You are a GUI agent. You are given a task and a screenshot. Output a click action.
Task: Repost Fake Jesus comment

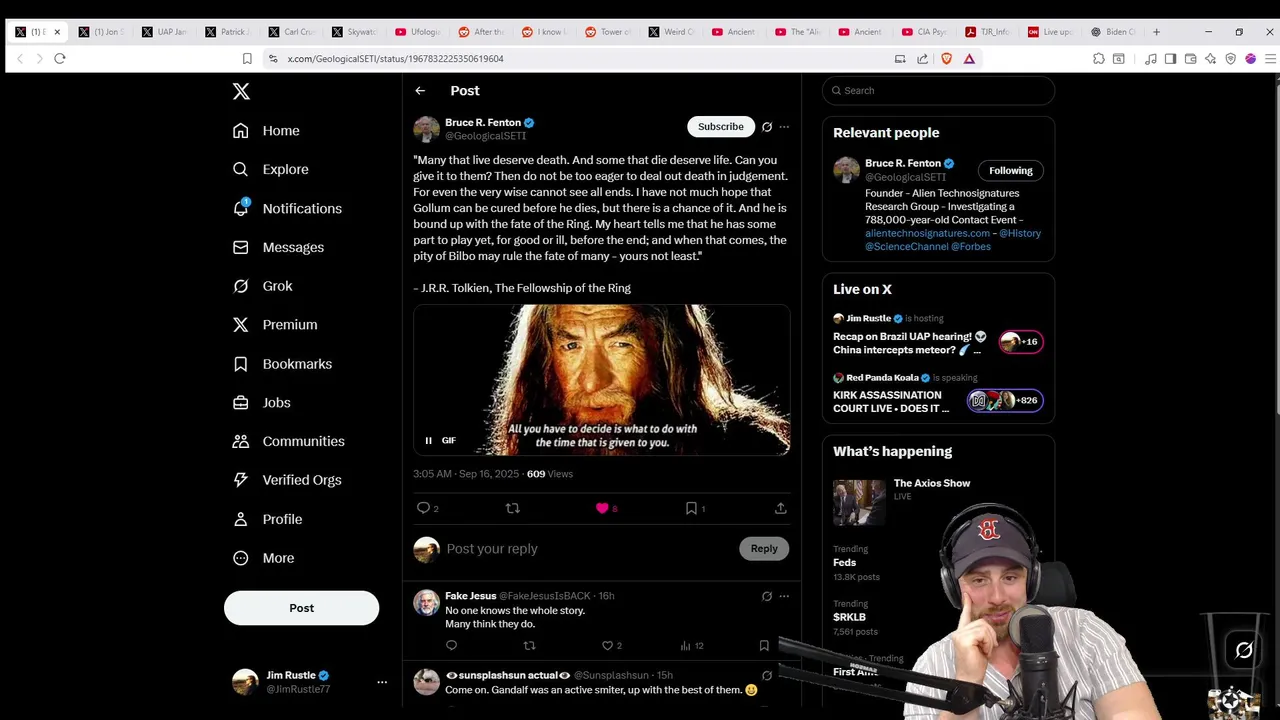(529, 645)
